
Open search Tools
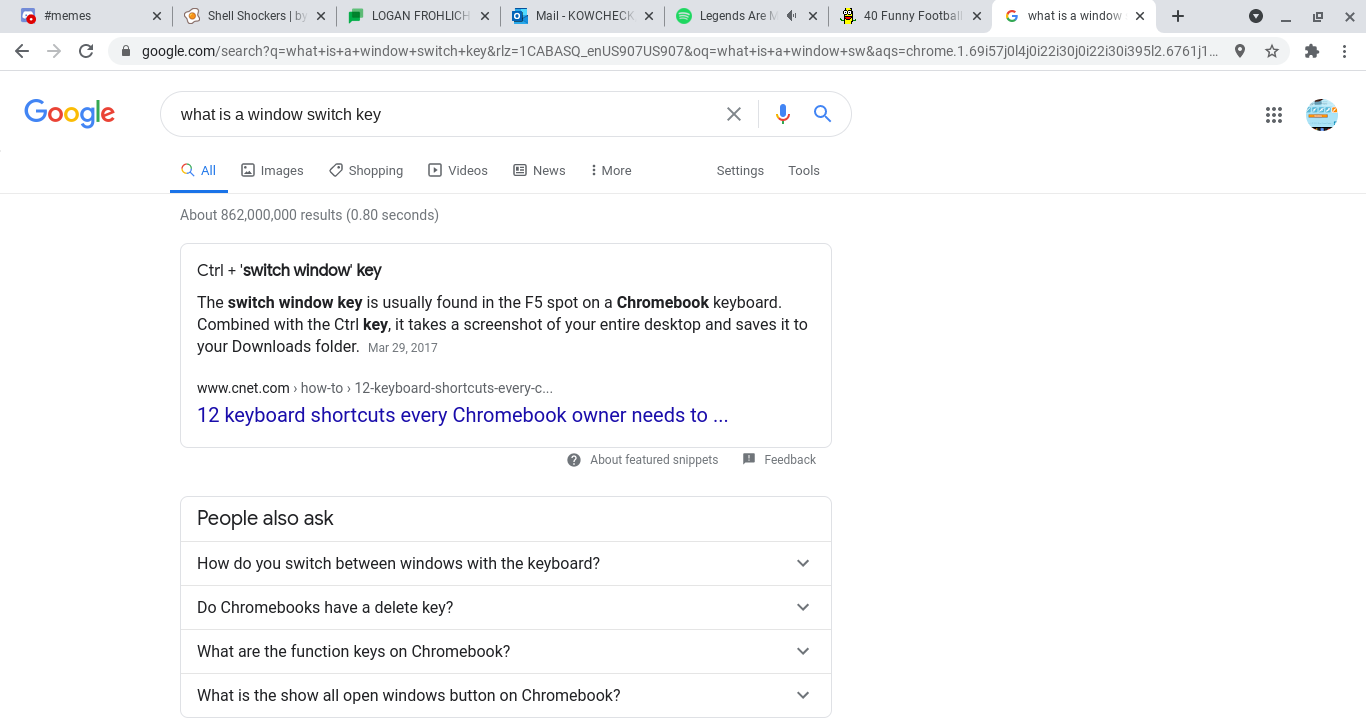tap(804, 171)
